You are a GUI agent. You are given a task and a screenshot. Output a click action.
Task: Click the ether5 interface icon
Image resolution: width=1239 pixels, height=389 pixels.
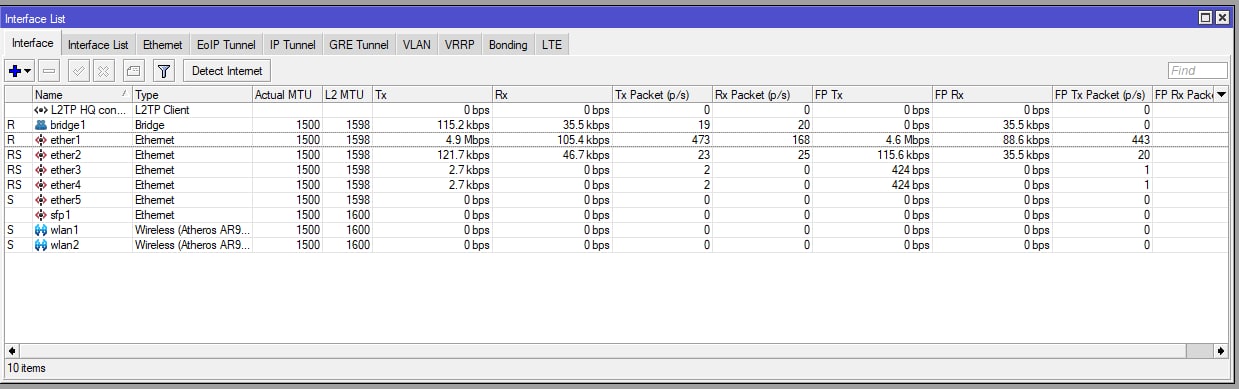pos(41,200)
